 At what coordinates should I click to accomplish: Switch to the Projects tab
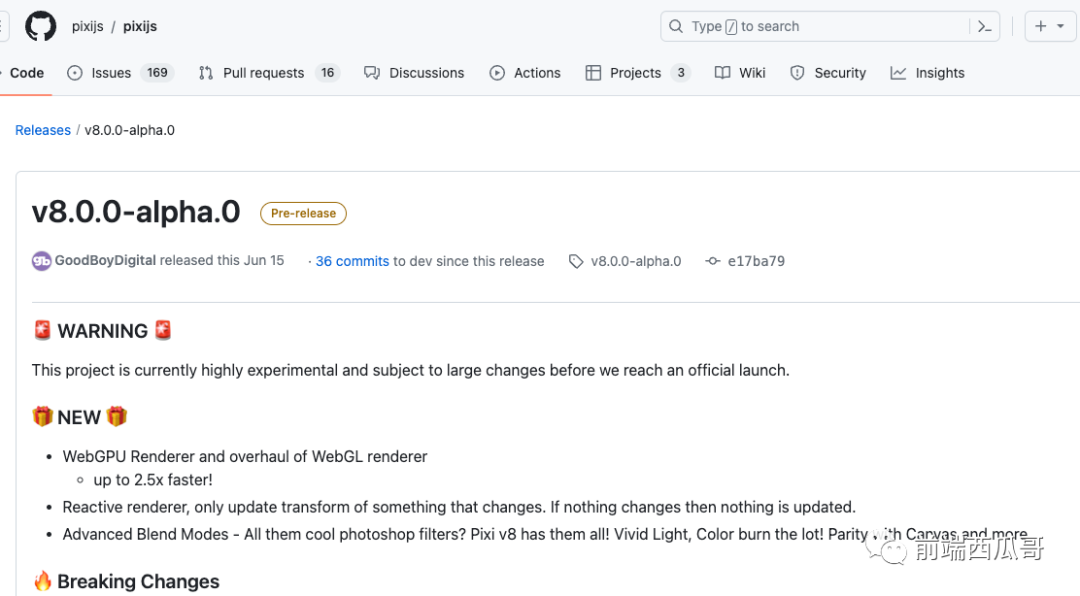[638, 73]
